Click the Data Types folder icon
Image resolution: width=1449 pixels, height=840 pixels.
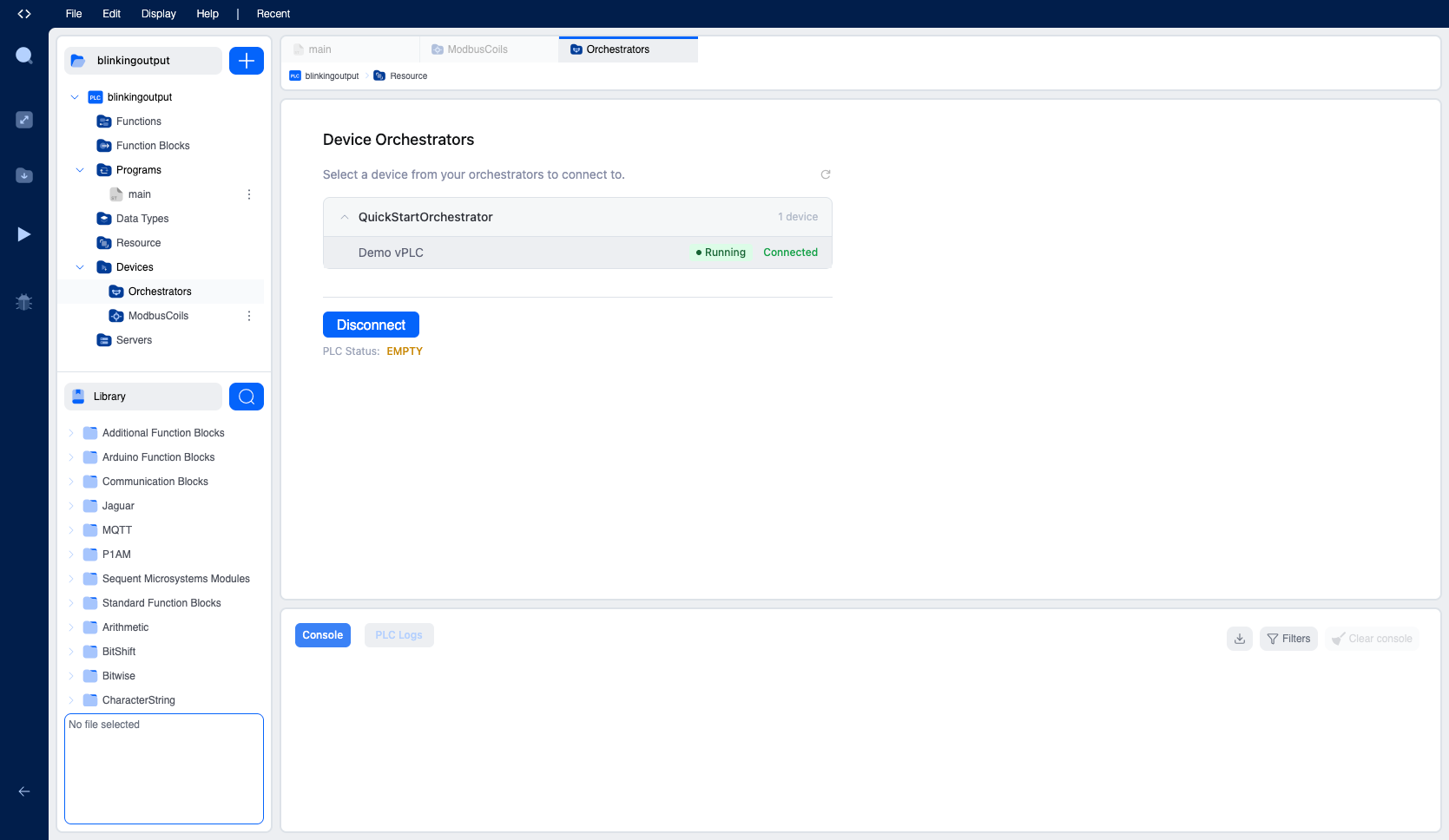104,219
